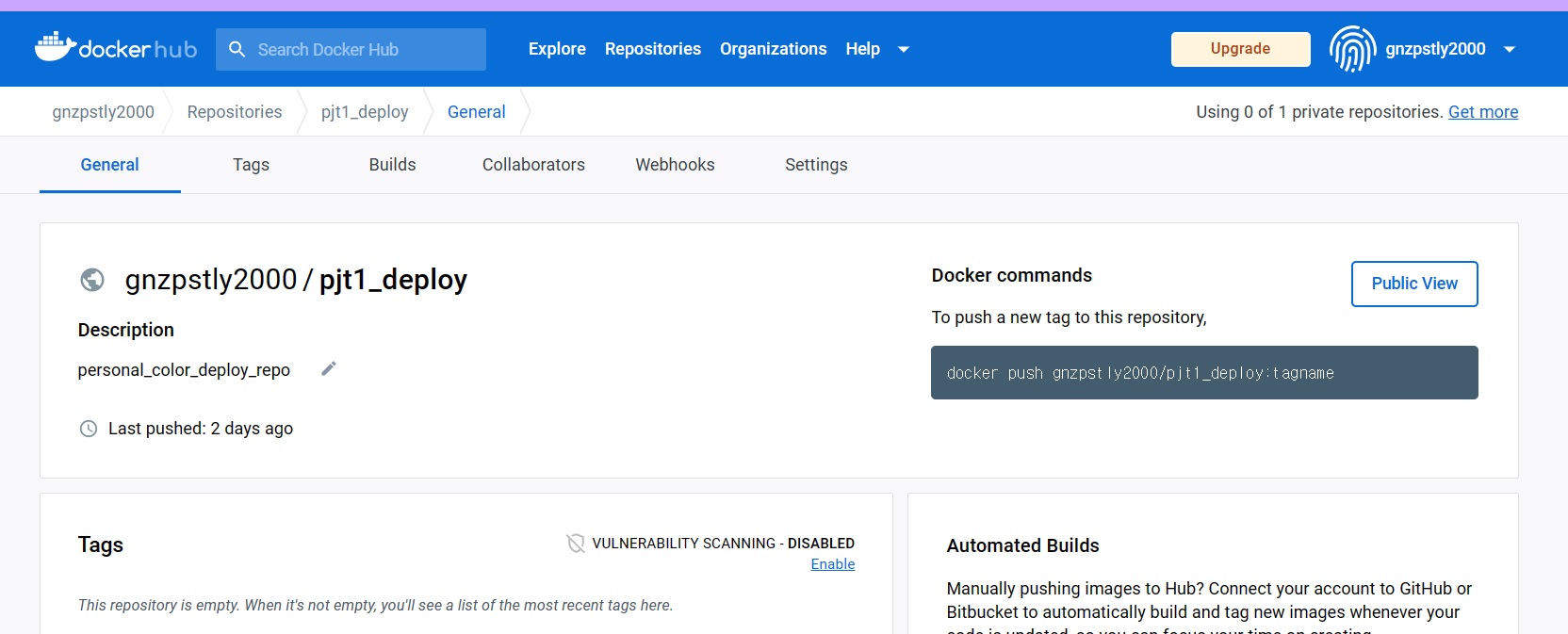Follow the Get more link
Screen dimensions: 1568x634
click(1483, 112)
